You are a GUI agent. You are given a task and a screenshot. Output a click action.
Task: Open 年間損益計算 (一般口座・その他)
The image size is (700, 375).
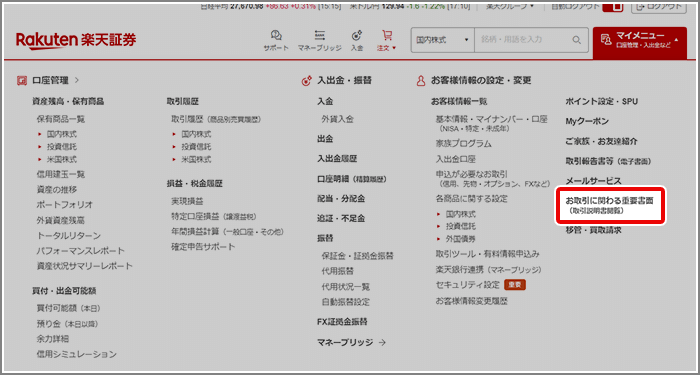(x=228, y=232)
